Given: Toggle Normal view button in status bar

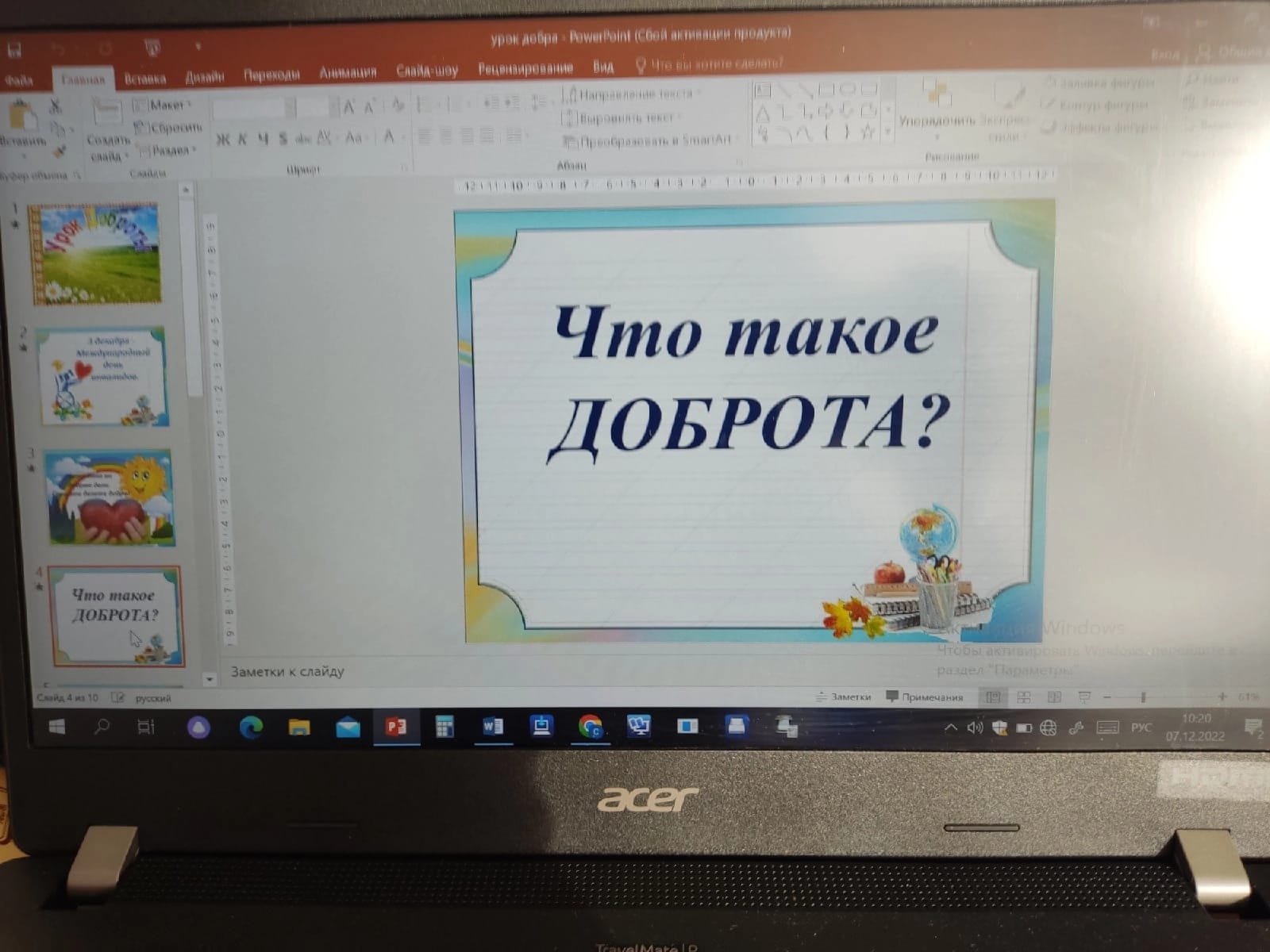Looking at the screenshot, I should click(x=993, y=697).
